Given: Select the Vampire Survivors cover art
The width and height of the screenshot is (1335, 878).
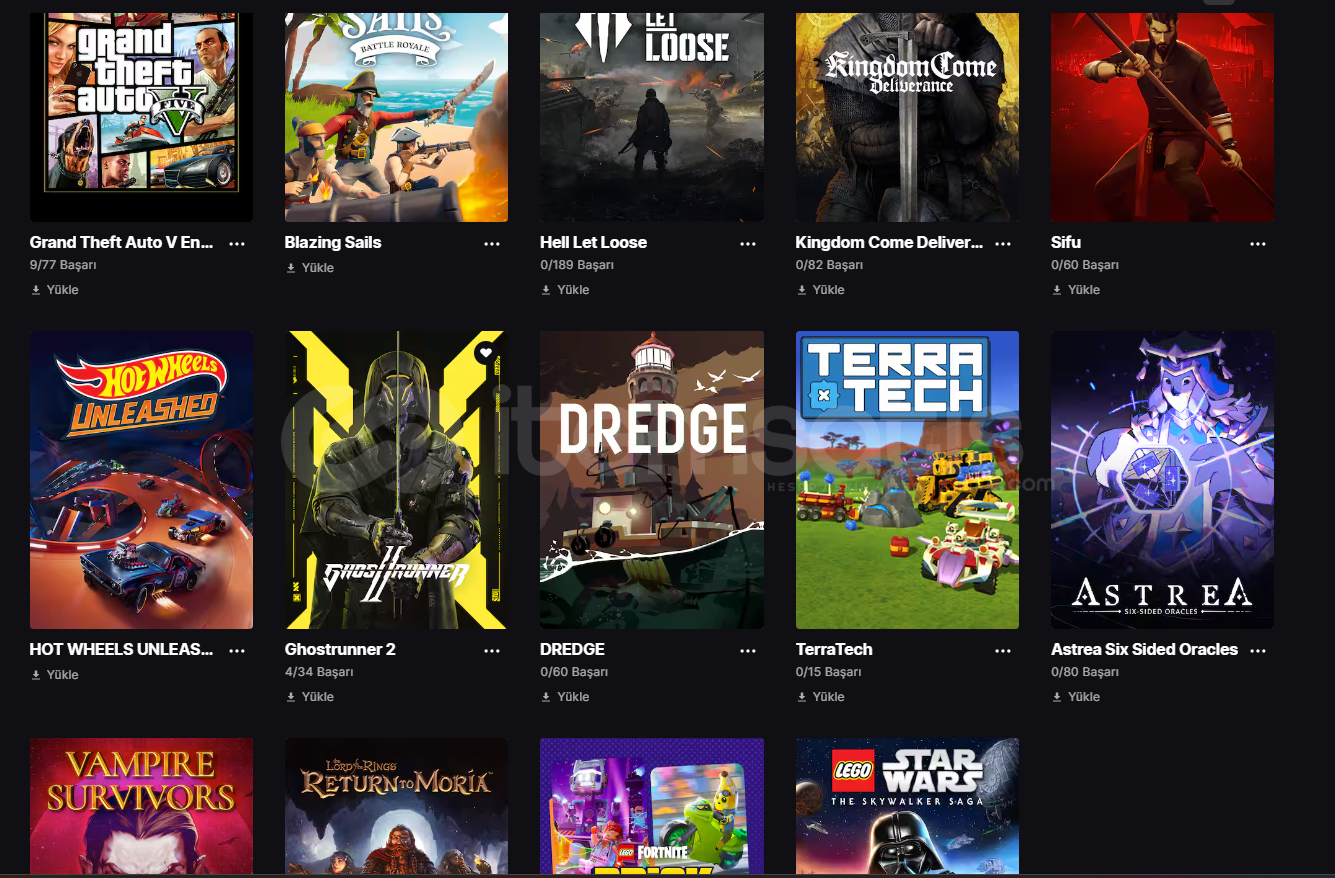Looking at the screenshot, I should click(141, 806).
